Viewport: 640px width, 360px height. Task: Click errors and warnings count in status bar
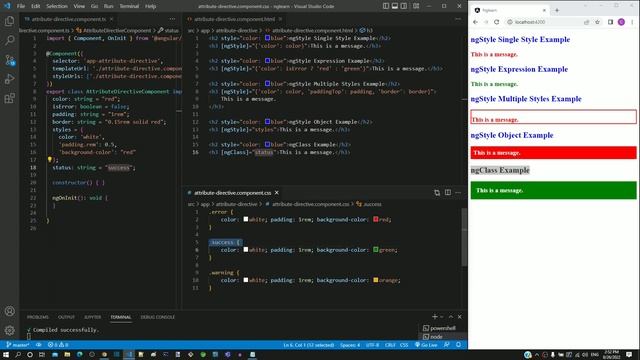click(x=58, y=345)
